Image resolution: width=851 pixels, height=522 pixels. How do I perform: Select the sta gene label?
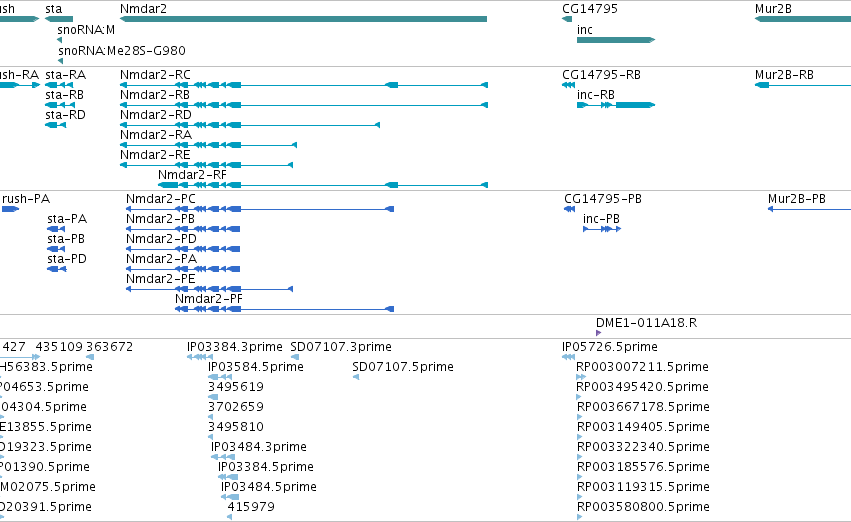click(x=54, y=9)
